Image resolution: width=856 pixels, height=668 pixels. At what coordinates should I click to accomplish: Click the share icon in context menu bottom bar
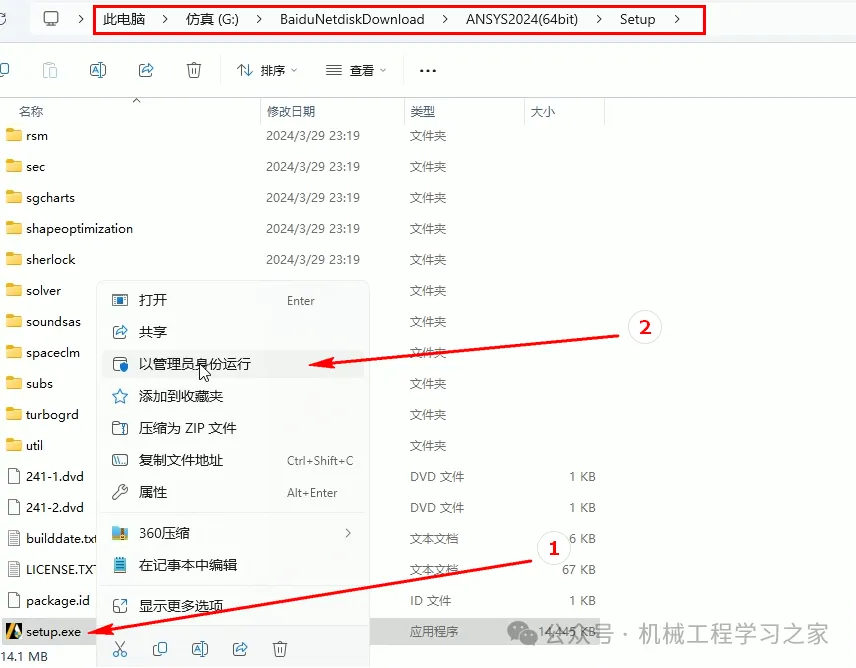coord(240,649)
